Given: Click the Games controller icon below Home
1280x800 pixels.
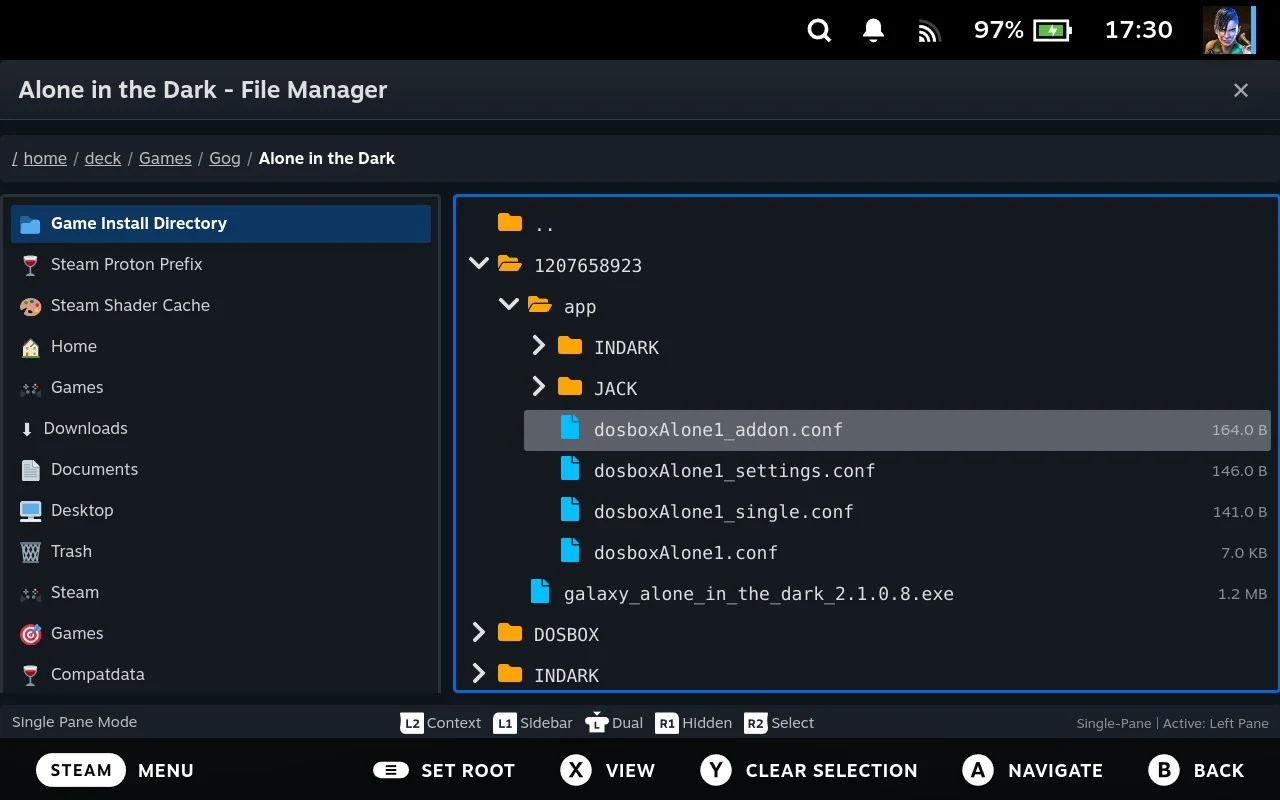Looking at the screenshot, I should (31, 388).
